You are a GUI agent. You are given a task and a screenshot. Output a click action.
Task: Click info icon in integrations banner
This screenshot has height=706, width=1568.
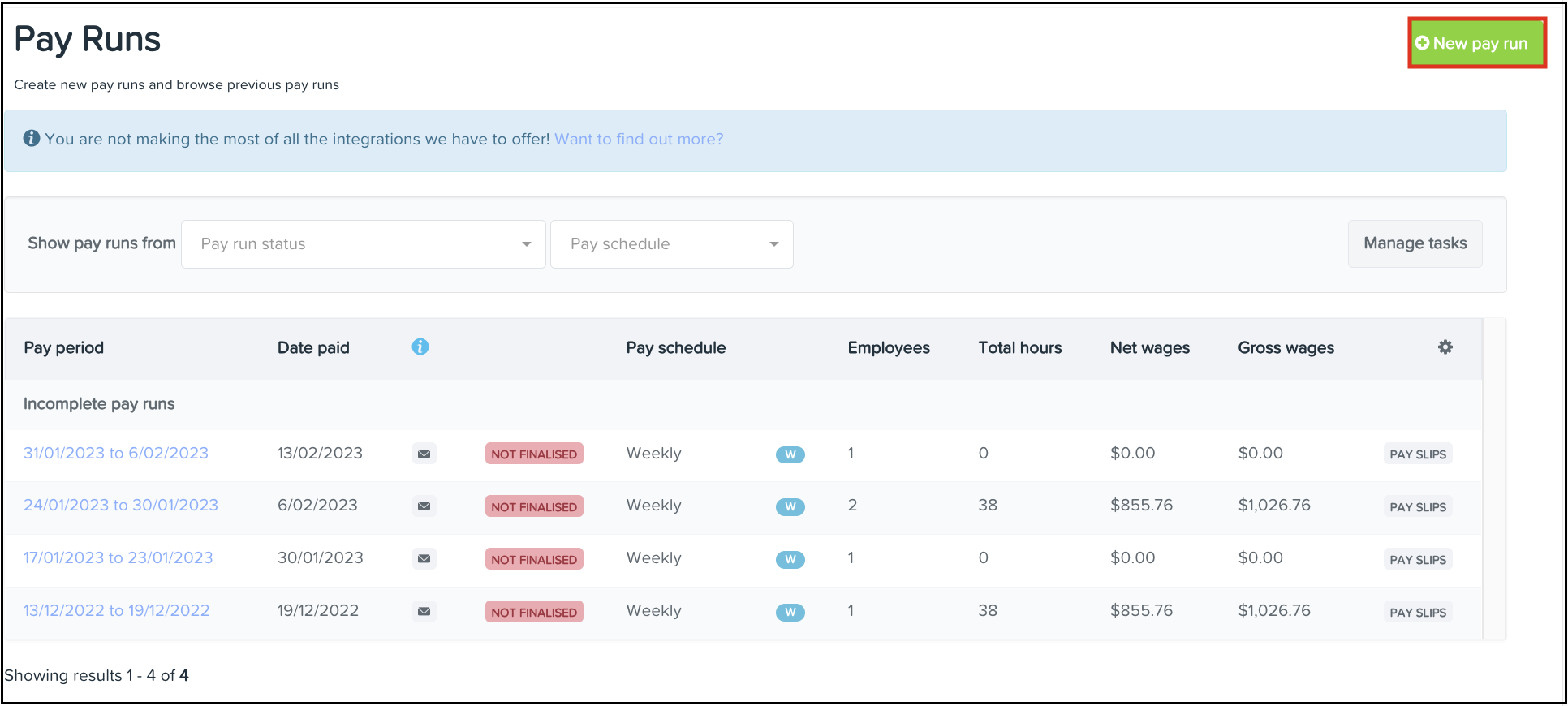point(32,139)
